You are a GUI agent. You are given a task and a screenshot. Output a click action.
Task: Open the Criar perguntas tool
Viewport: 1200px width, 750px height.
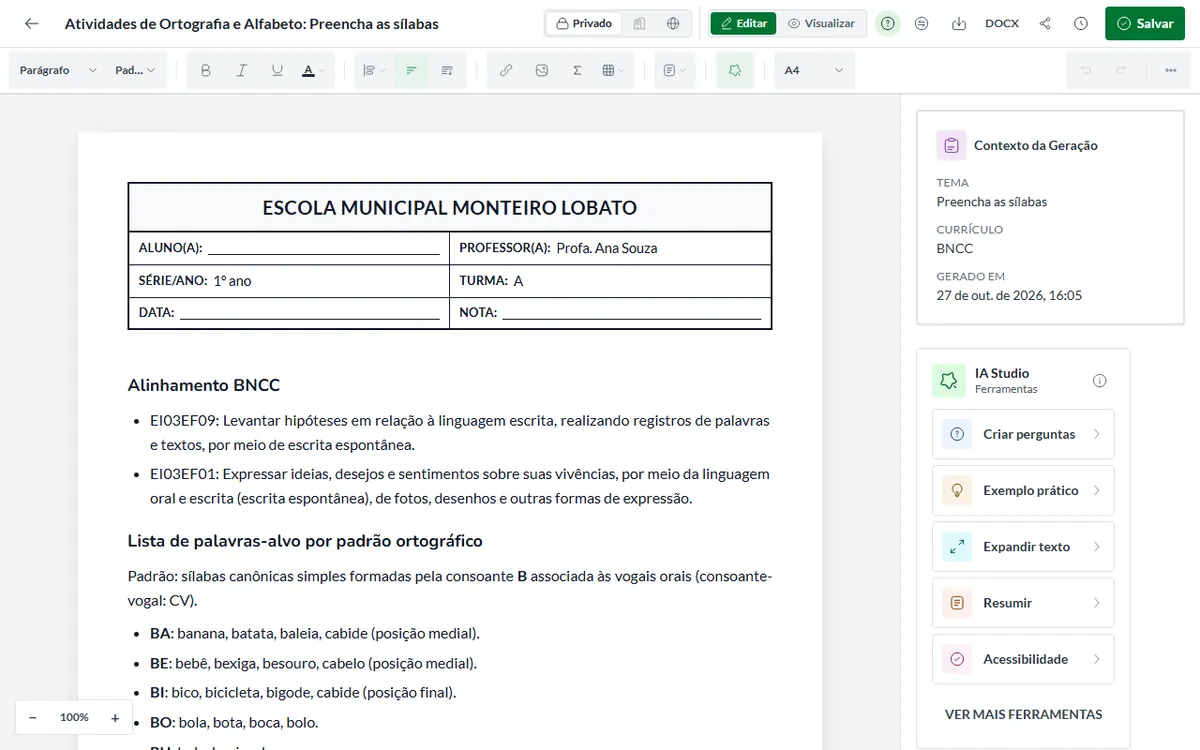[x=1023, y=434]
